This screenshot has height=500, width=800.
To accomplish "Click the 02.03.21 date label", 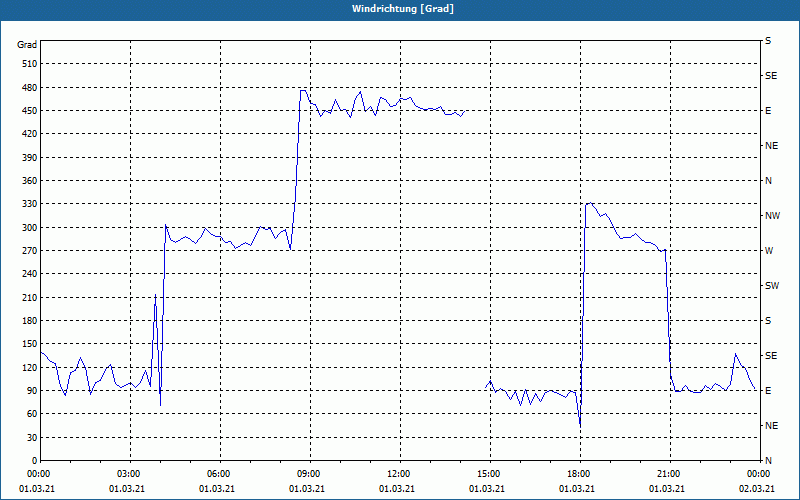I will click(757, 489).
